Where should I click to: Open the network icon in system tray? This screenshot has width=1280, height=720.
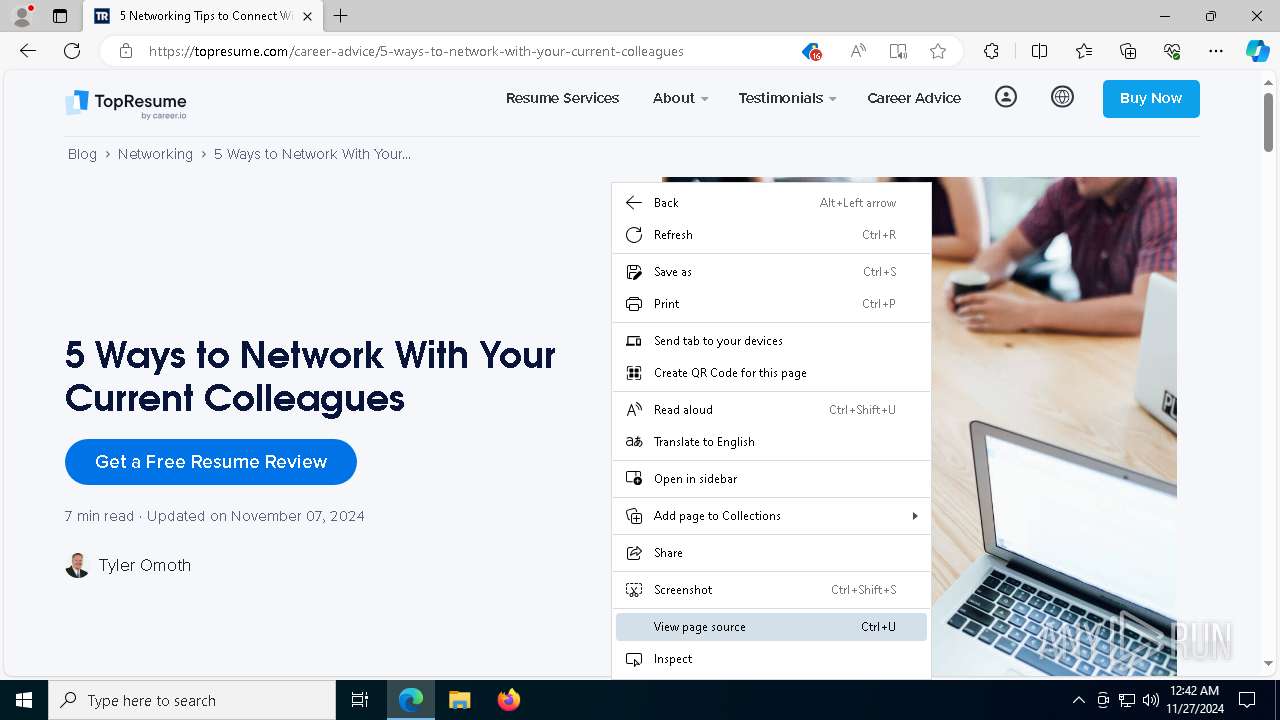(x=1126, y=700)
